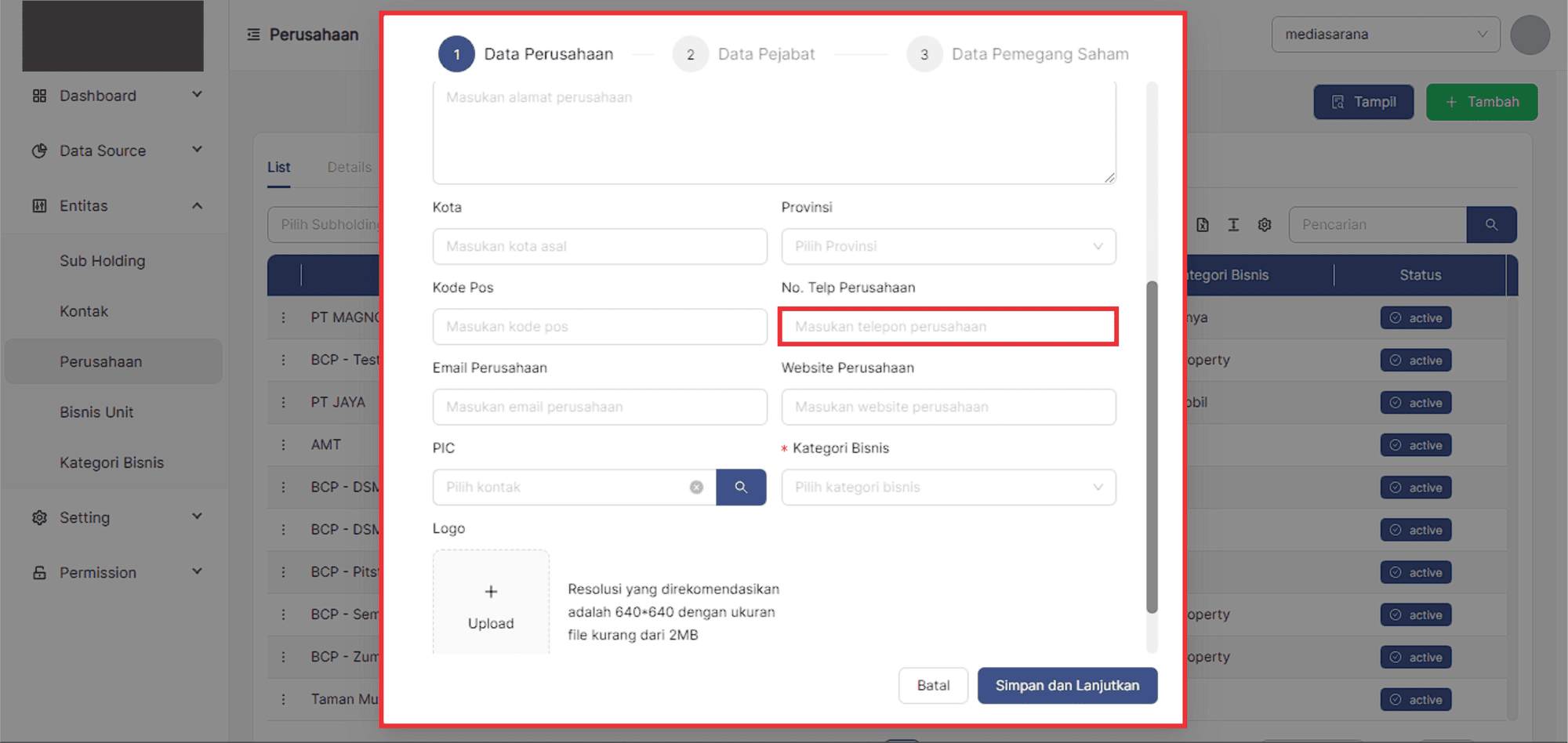Click the table settings gear icon
Screen dimensions: 1568x743
1265,225
